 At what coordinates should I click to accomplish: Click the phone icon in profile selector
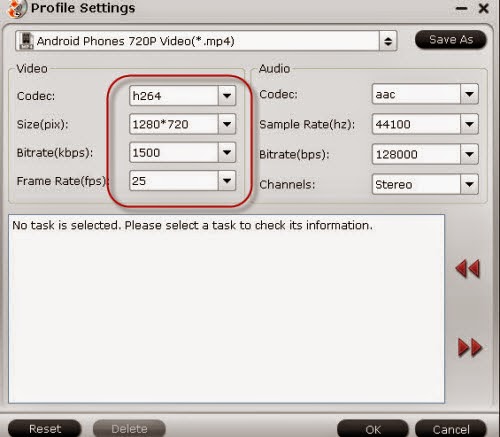coord(26,41)
